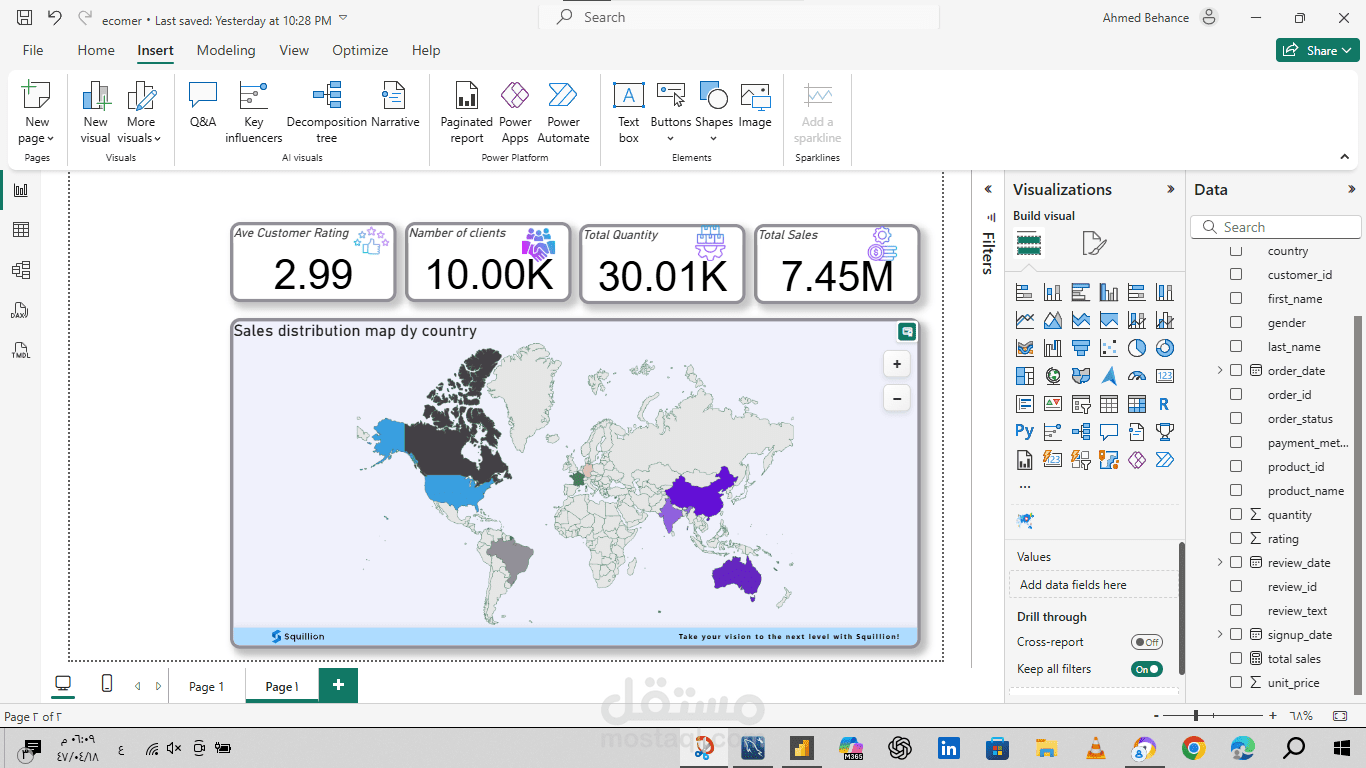Add a Key influencers visual
The width and height of the screenshot is (1366, 768).
[254, 113]
